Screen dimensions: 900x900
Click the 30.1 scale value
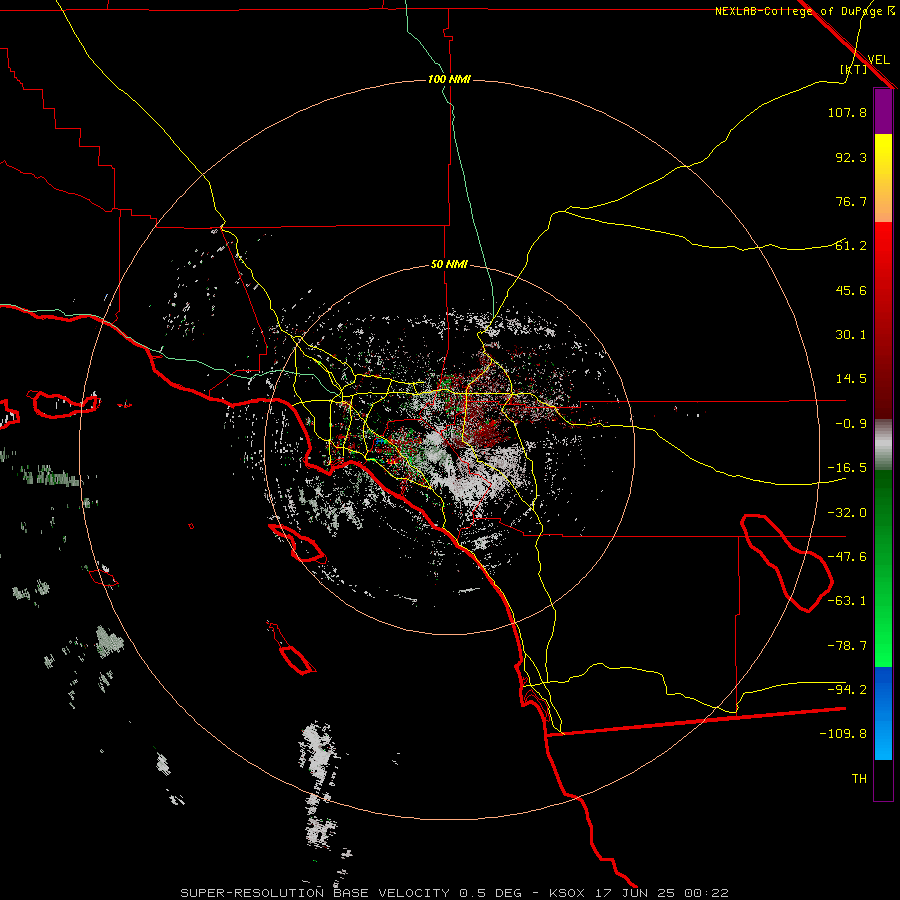coord(851,335)
